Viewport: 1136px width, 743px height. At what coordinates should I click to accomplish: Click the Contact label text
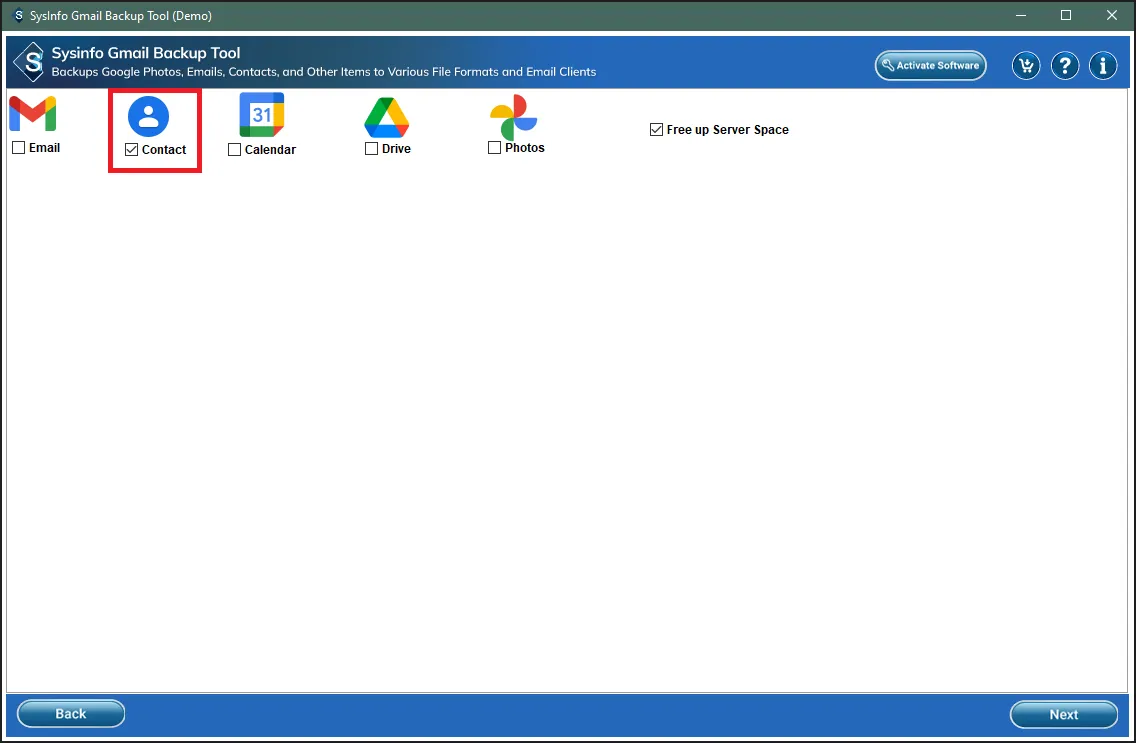click(164, 149)
